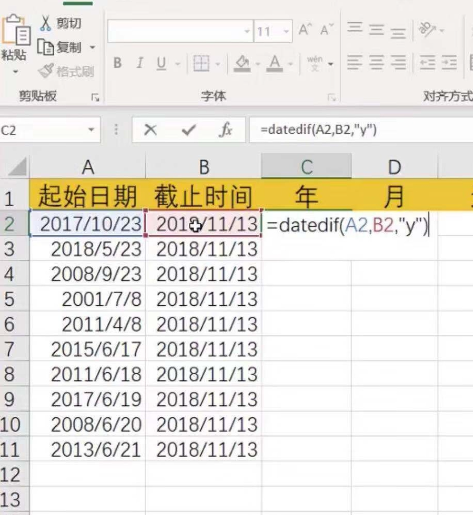Image resolution: width=473 pixels, height=515 pixels.
Task: Select row 12 header
Action: (x=15, y=474)
